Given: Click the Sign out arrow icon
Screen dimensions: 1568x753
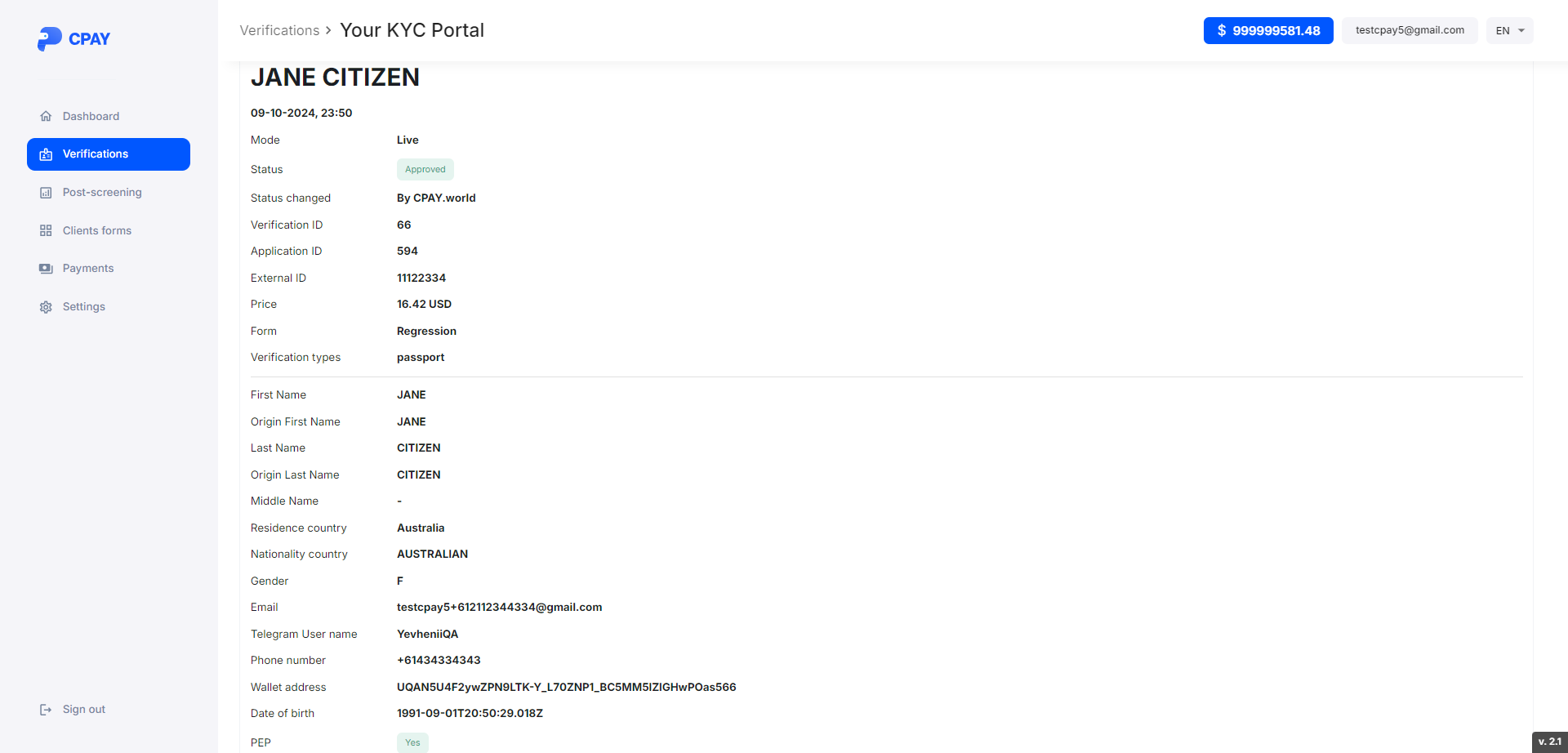Looking at the screenshot, I should coord(46,710).
